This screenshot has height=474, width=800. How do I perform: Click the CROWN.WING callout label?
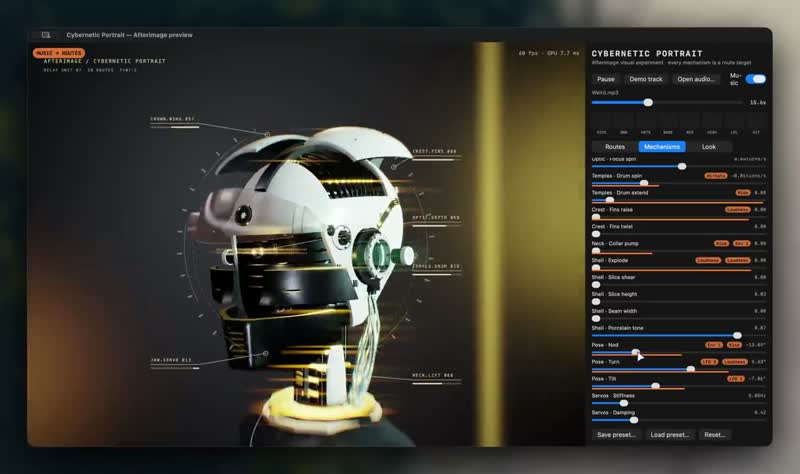click(x=172, y=119)
